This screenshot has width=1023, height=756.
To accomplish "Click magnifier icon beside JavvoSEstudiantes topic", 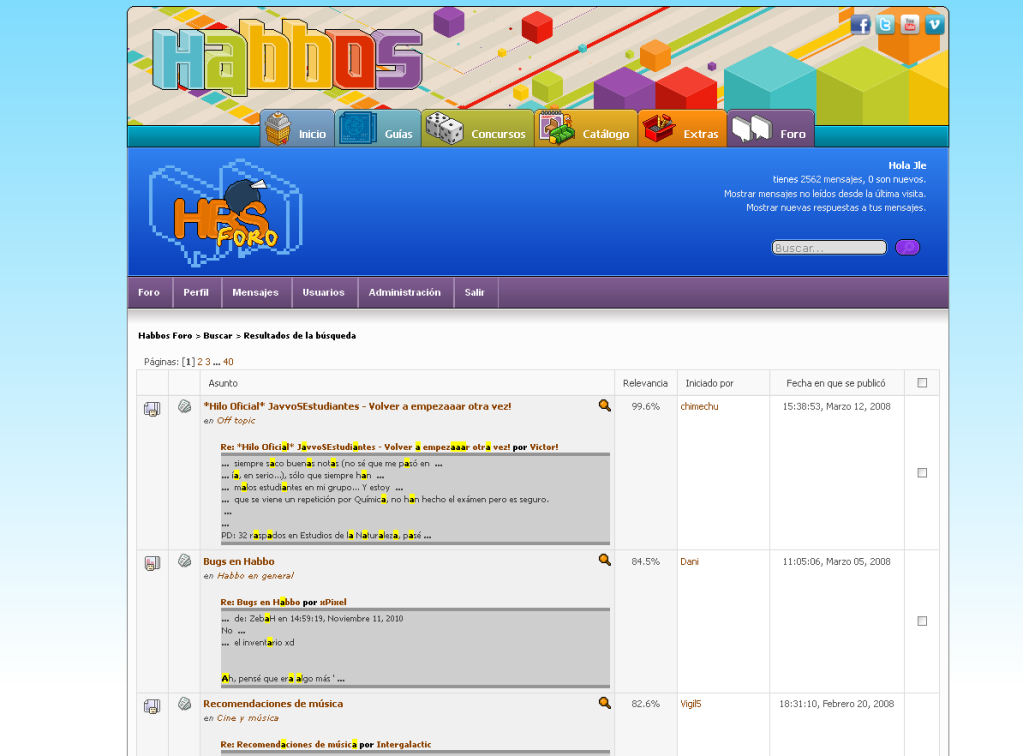I will tap(605, 406).
